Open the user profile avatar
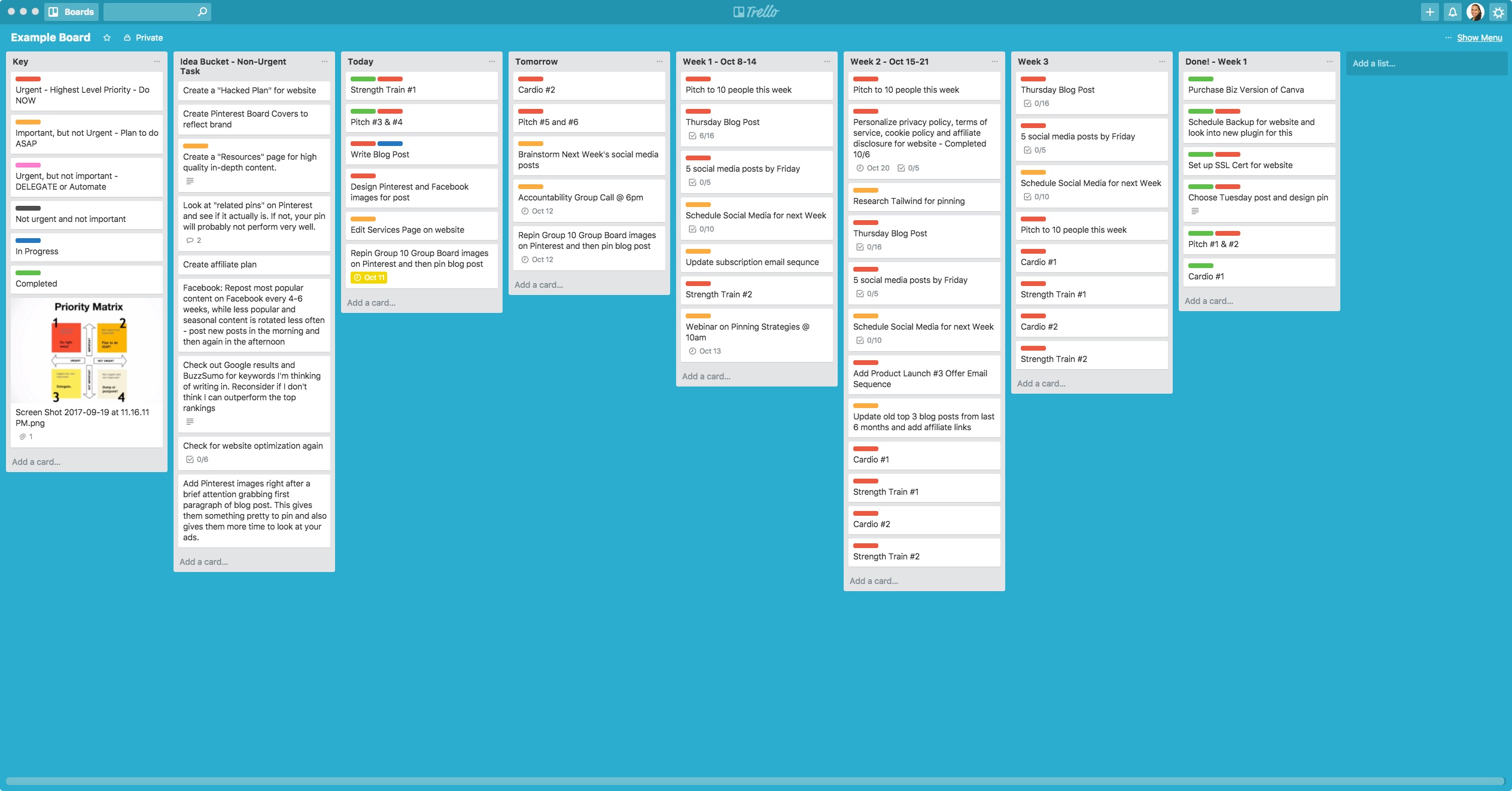This screenshot has width=1512, height=791. click(1476, 12)
